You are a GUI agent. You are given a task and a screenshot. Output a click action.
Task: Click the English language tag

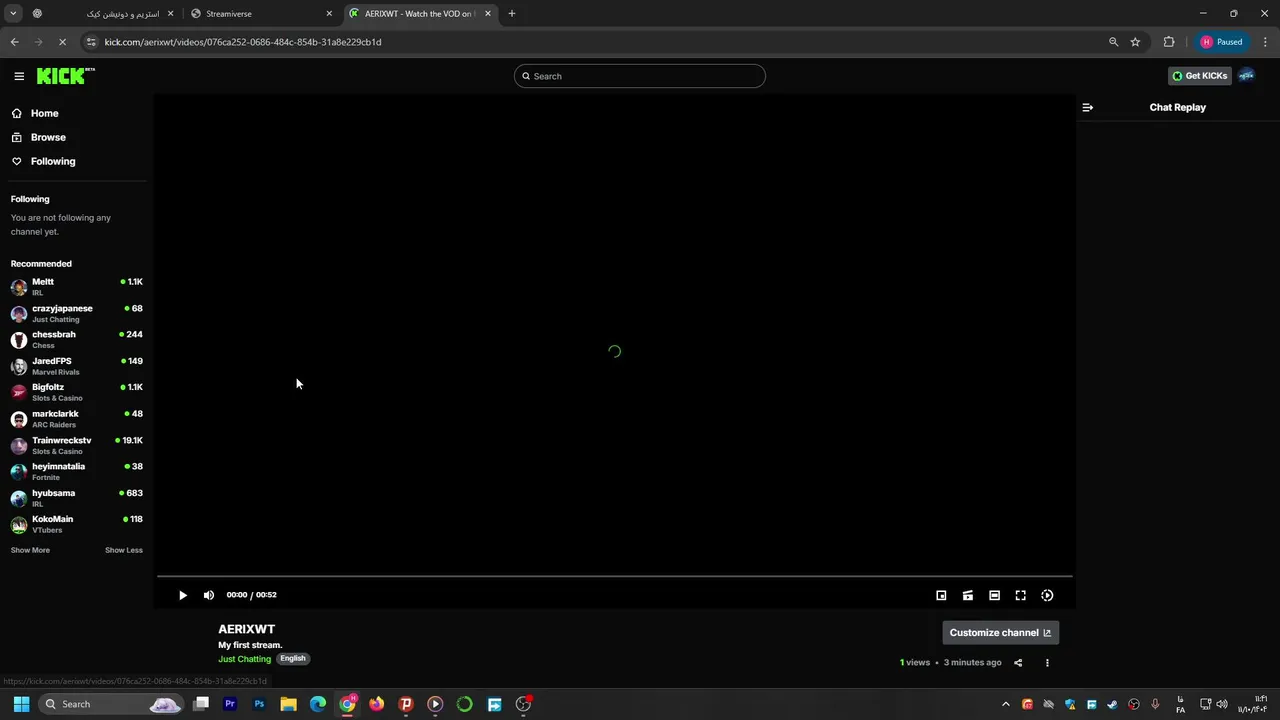coord(293,658)
